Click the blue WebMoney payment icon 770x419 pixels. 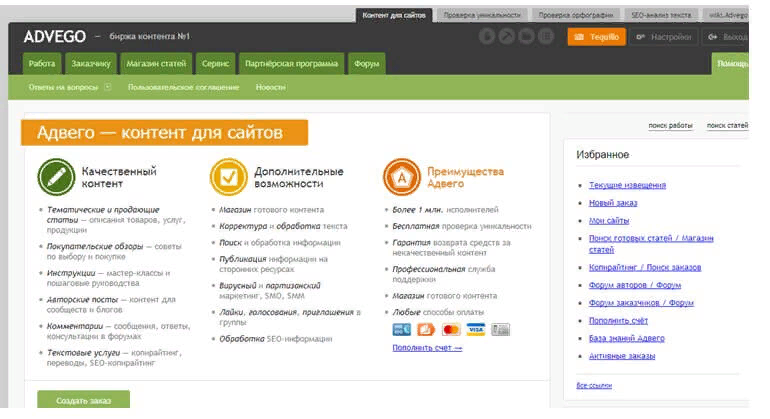click(402, 330)
